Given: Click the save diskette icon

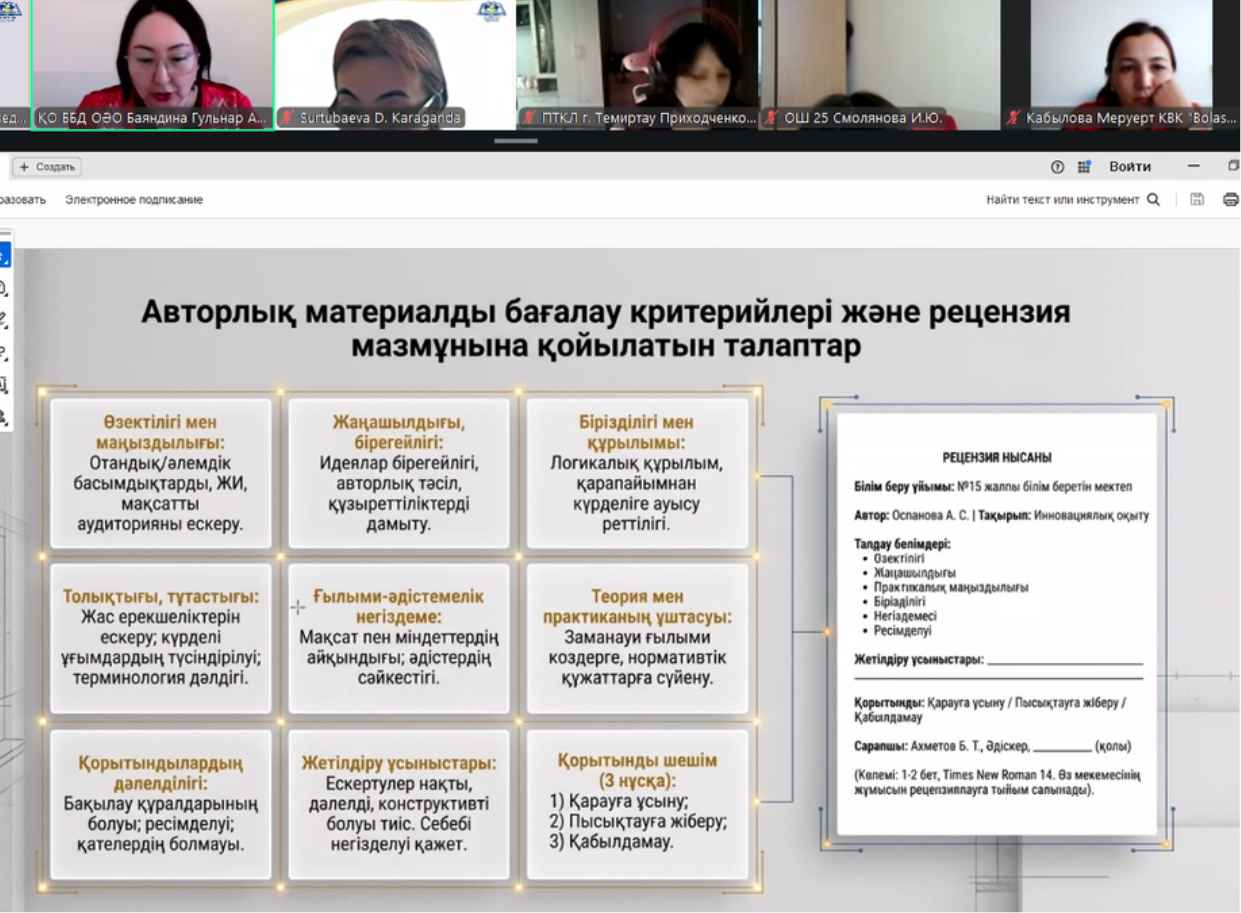Looking at the screenshot, I should pyautogui.click(x=1197, y=200).
